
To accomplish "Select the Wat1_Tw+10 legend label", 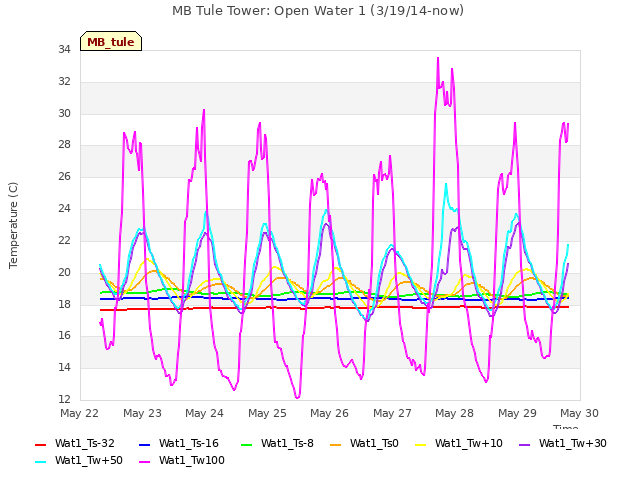I will click(469, 444).
